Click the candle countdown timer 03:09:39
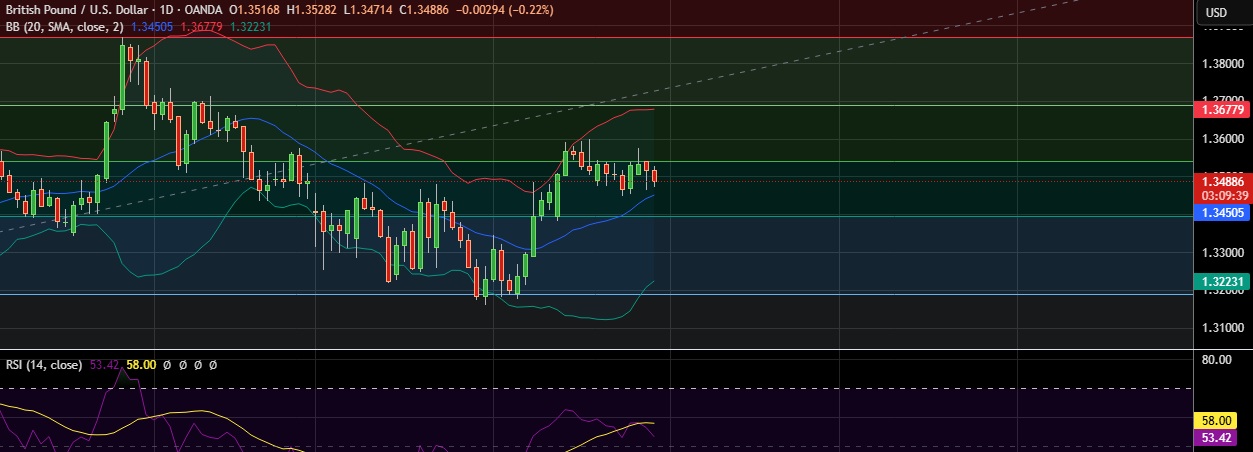Image resolution: width=1253 pixels, height=452 pixels. tap(1223, 196)
